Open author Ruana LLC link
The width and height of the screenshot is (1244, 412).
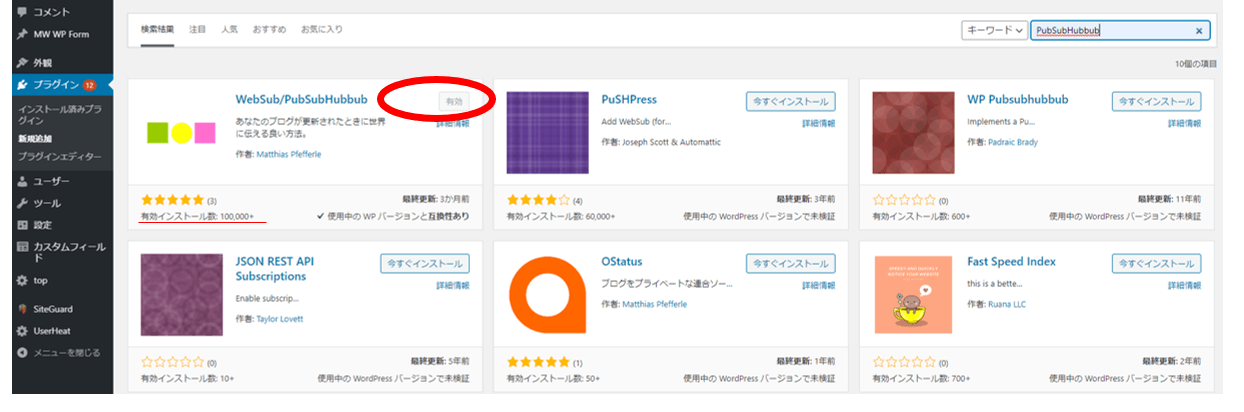tap(1008, 304)
